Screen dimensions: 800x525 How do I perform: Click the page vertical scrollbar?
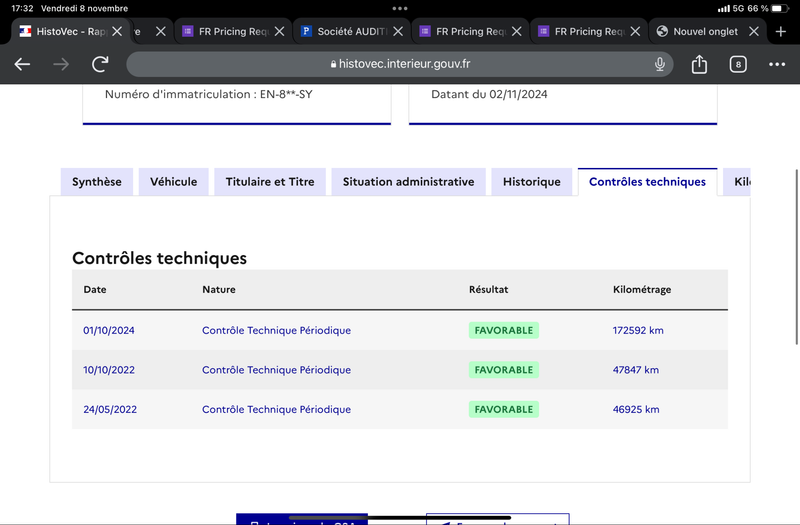796,257
